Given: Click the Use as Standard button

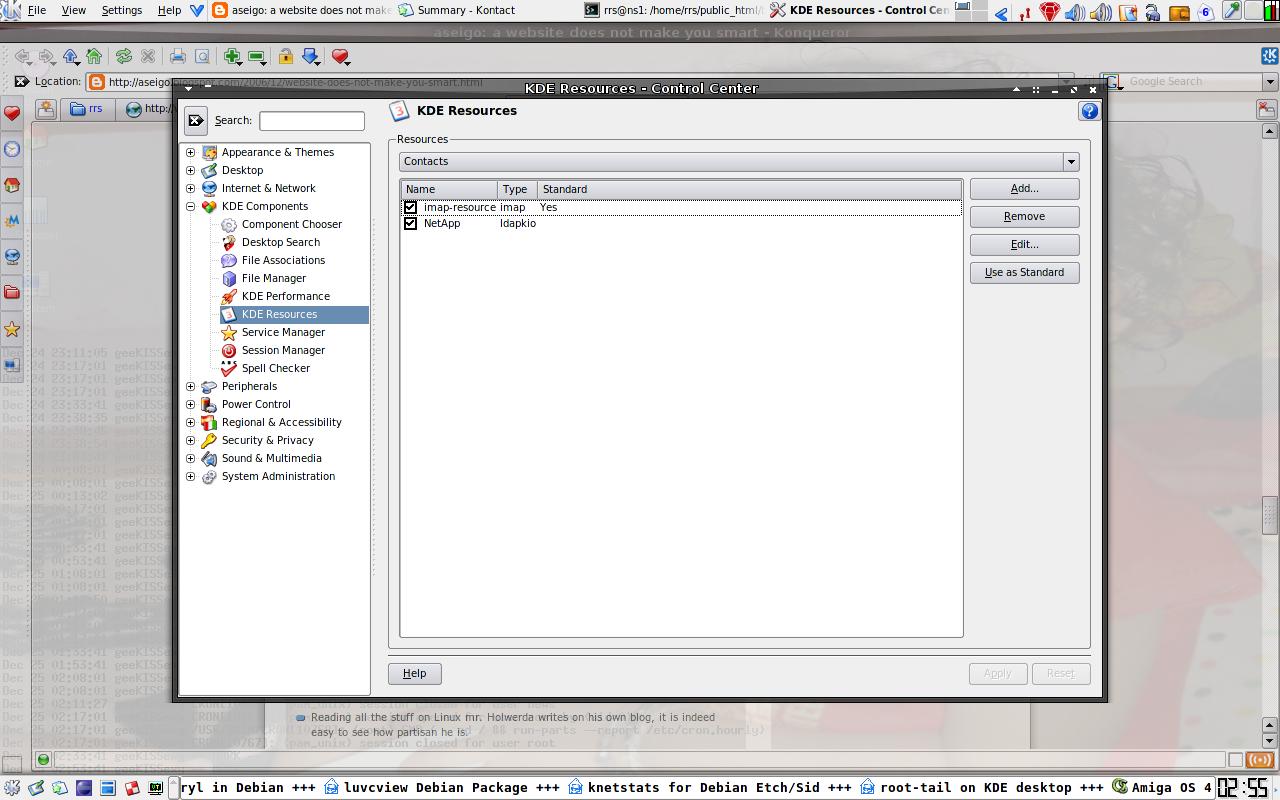Looking at the screenshot, I should click(x=1024, y=272).
